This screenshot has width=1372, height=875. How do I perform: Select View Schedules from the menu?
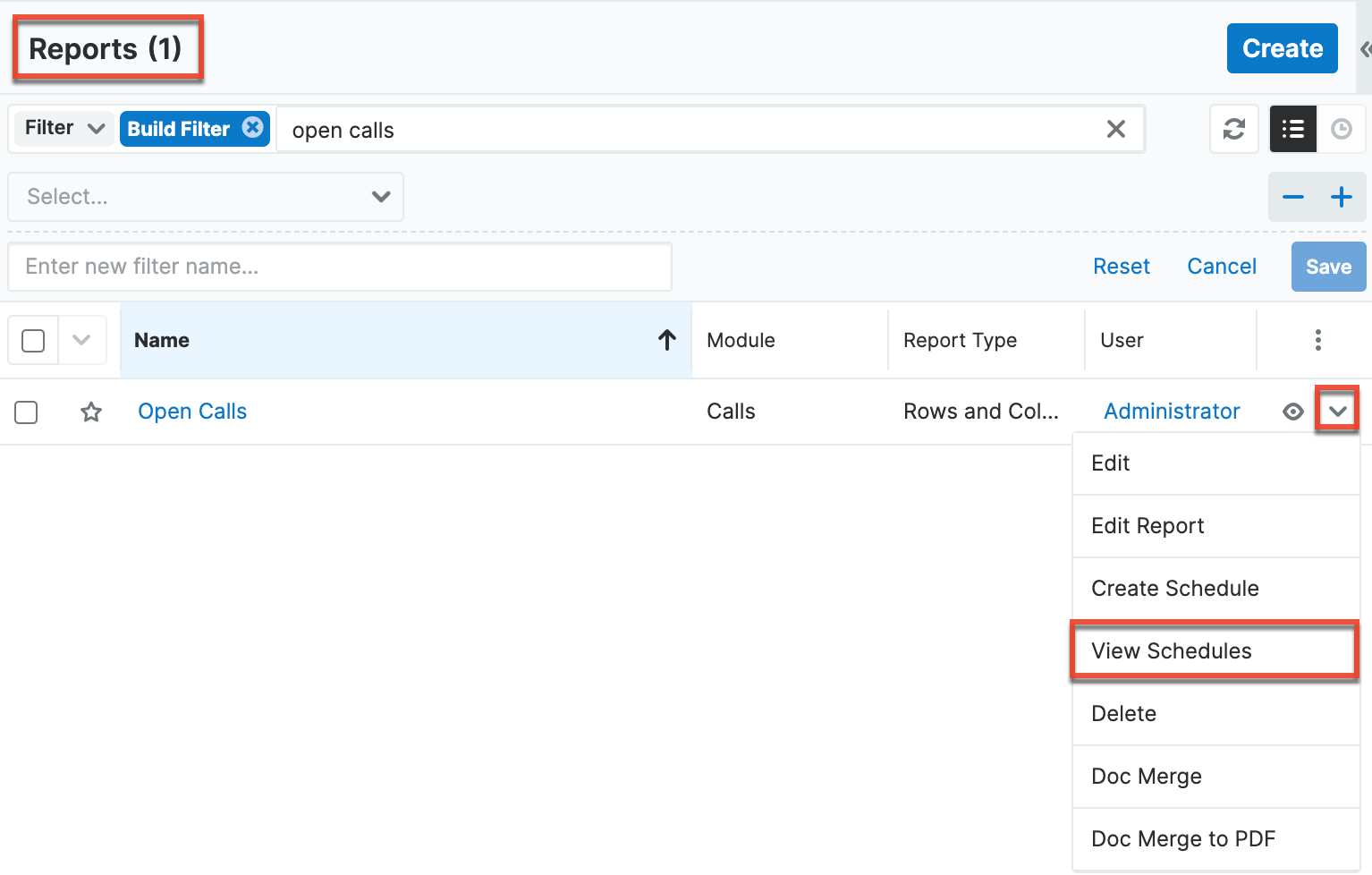click(1172, 650)
